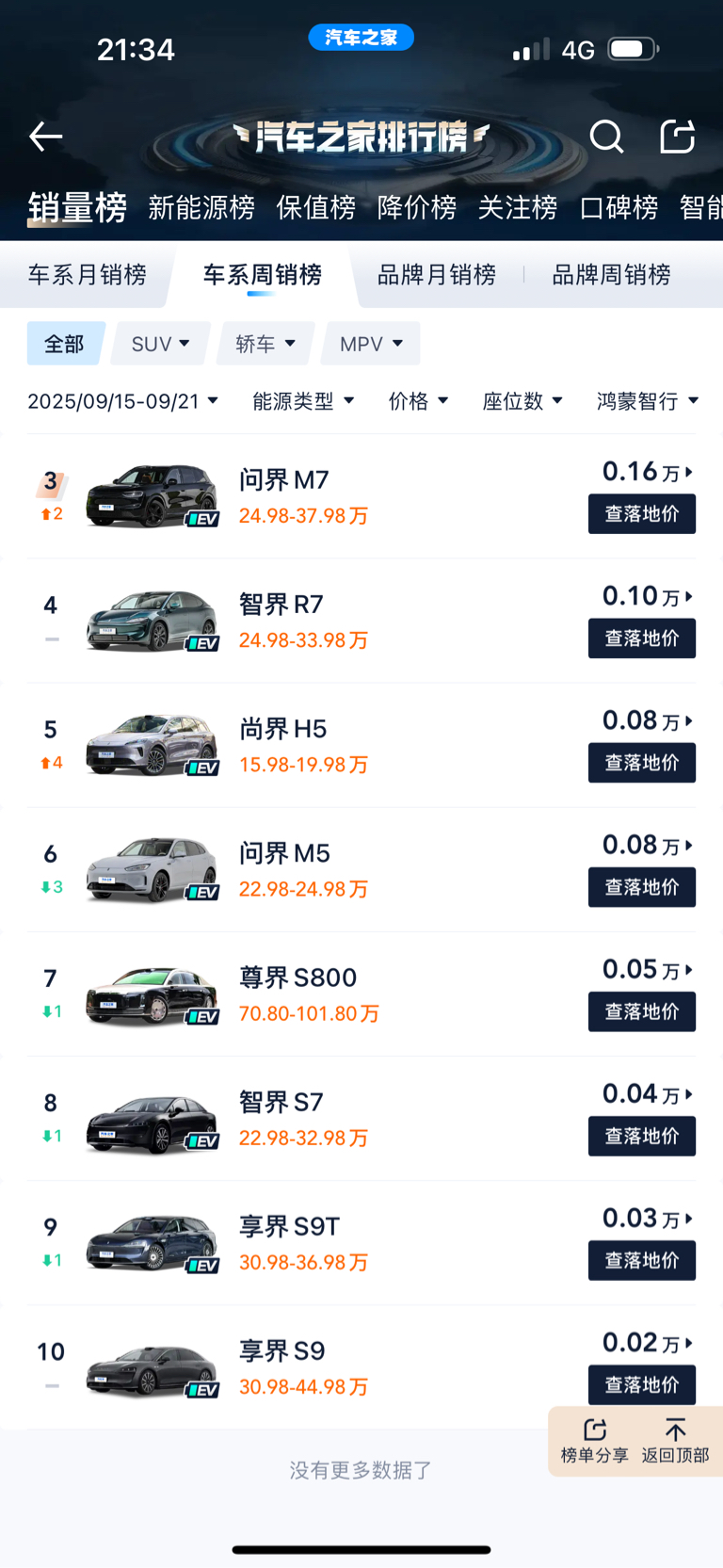
Task: Expand the 轿车 filter dropdown
Action: 265,344
